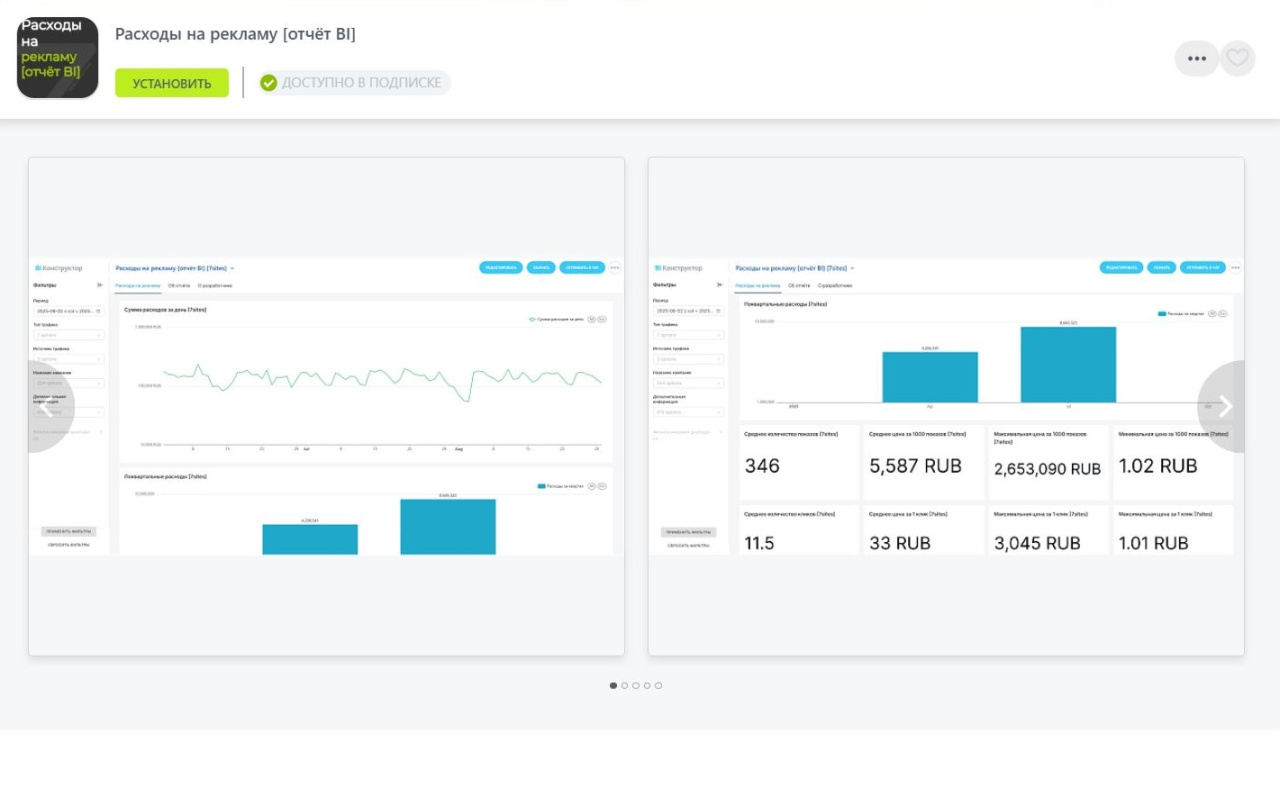Viewport: 1280px width, 786px height.
Task: Click the Расходы на рекламу app logo
Action: 58,58
